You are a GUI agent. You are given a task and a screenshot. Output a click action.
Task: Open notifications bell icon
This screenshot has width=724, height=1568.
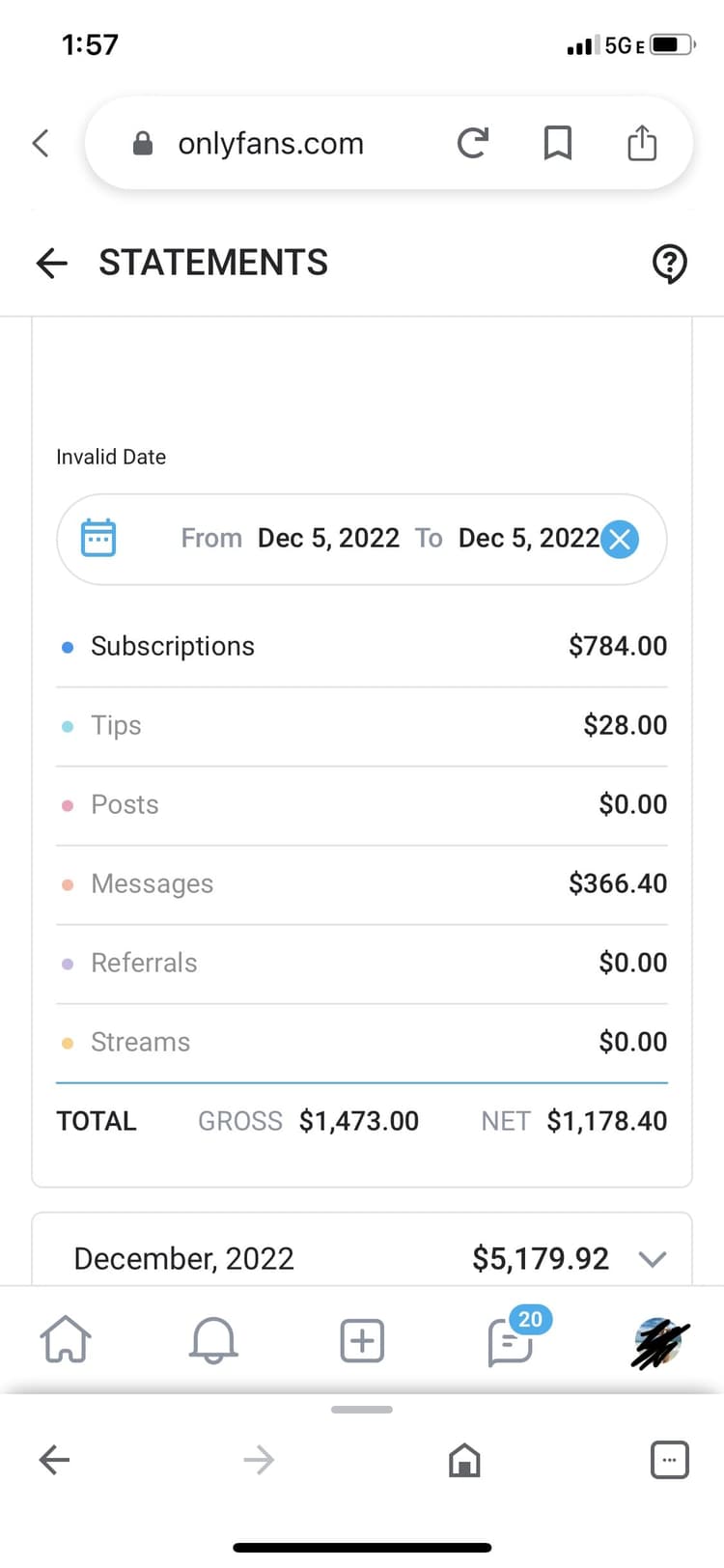pos(213,1340)
